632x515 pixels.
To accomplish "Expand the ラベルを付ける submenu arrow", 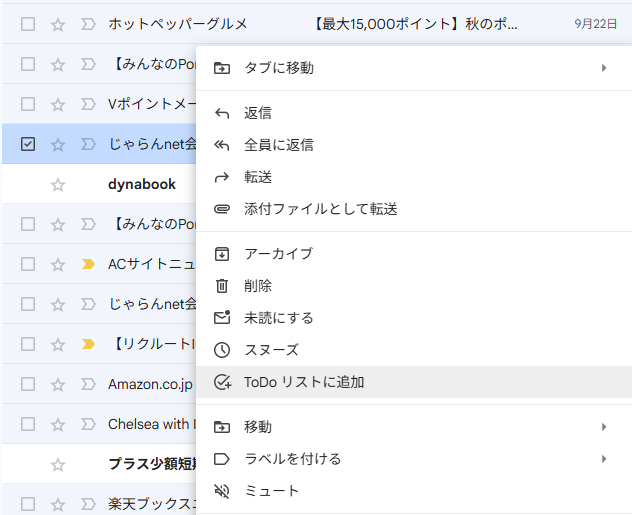I will pyautogui.click(x=603, y=459).
